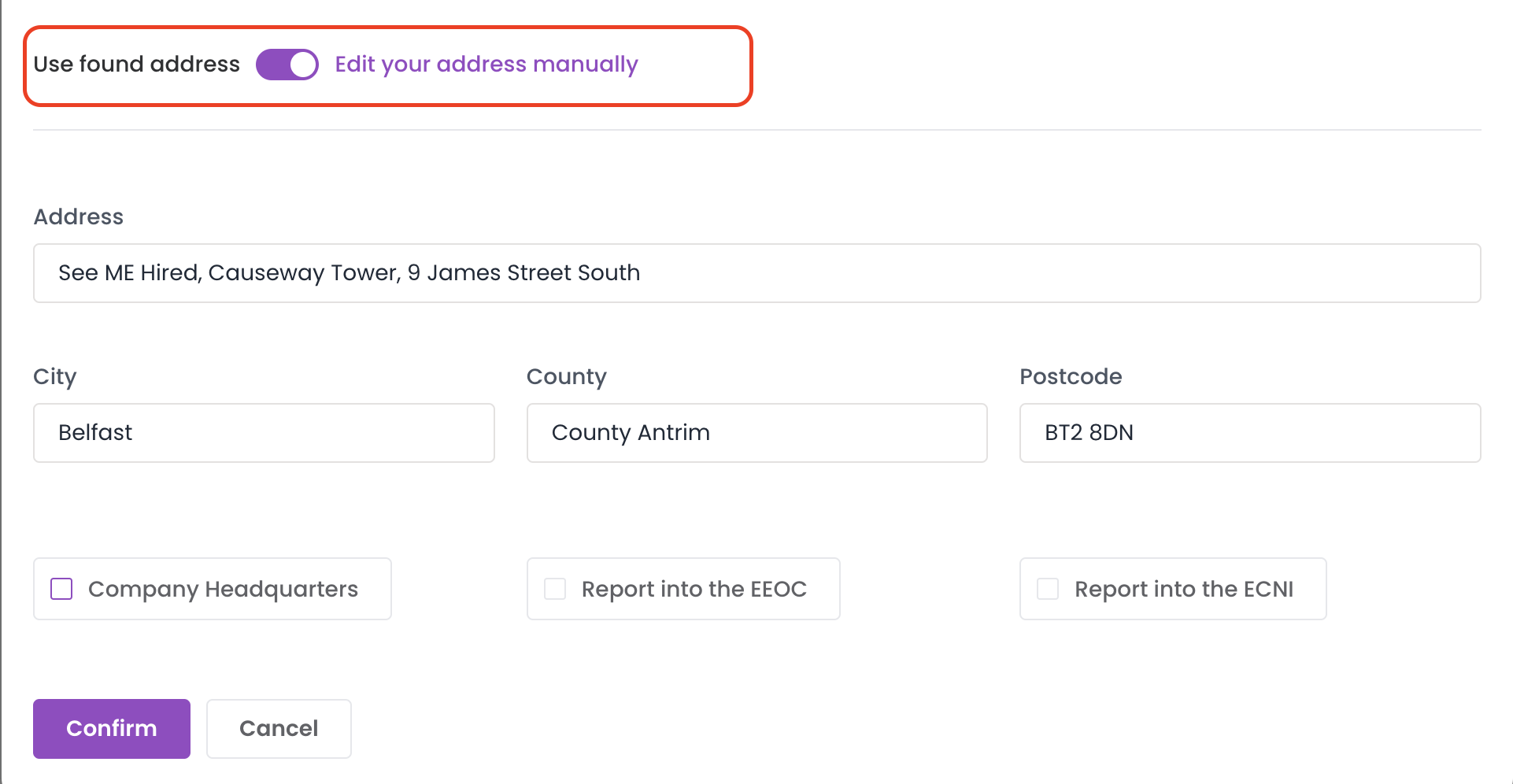The height and width of the screenshot is (784, 1513).
Task: Click the Address field label
Action: coord(79,217)
